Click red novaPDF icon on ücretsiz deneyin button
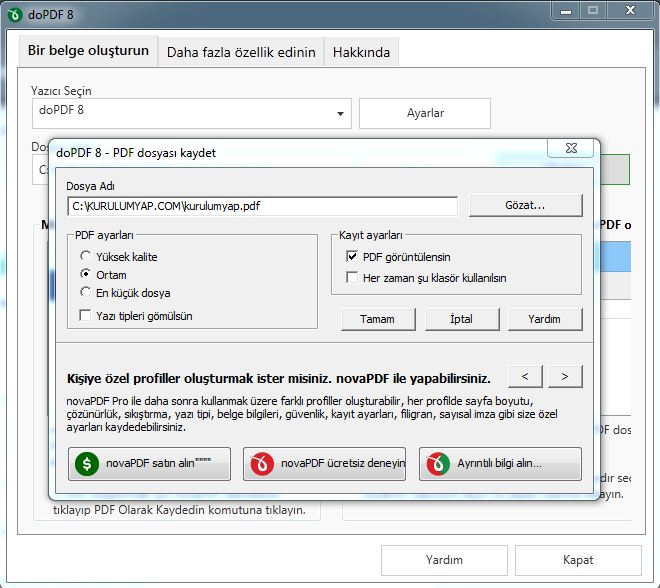 click(262, 464)
